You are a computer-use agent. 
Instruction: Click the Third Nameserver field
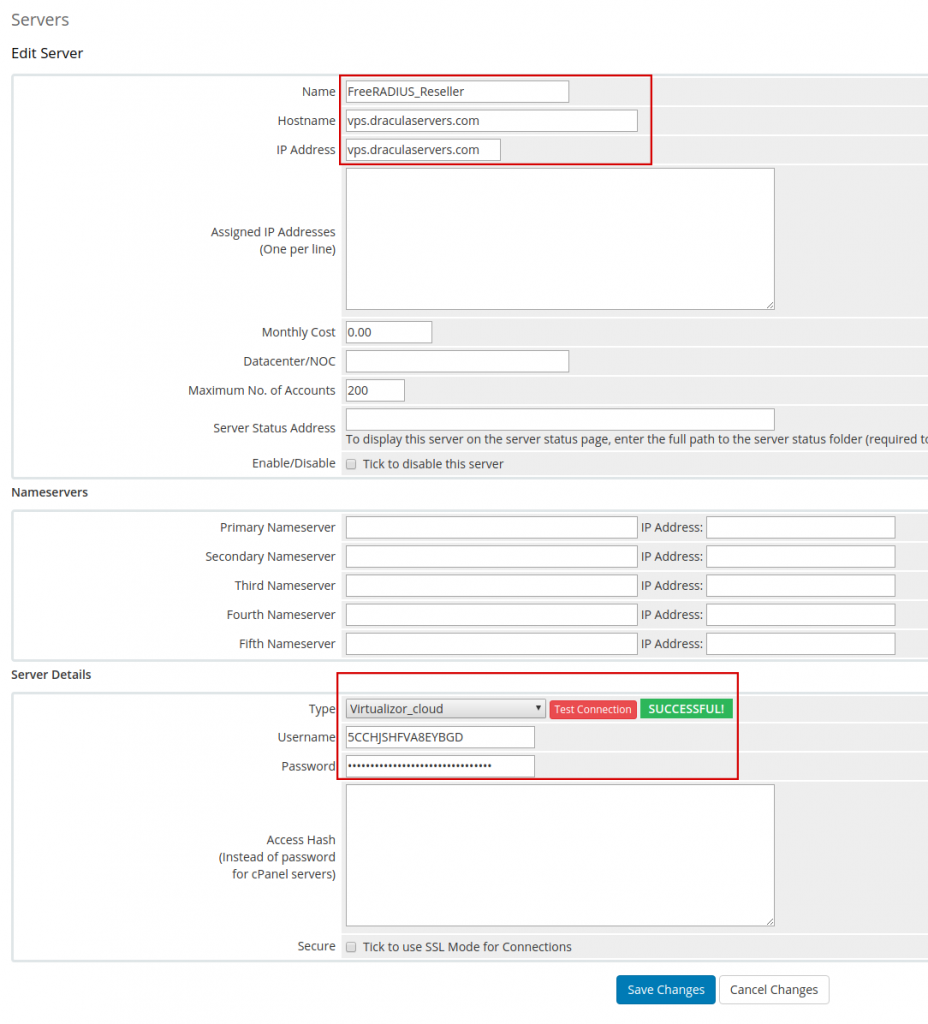coord(492,585)
